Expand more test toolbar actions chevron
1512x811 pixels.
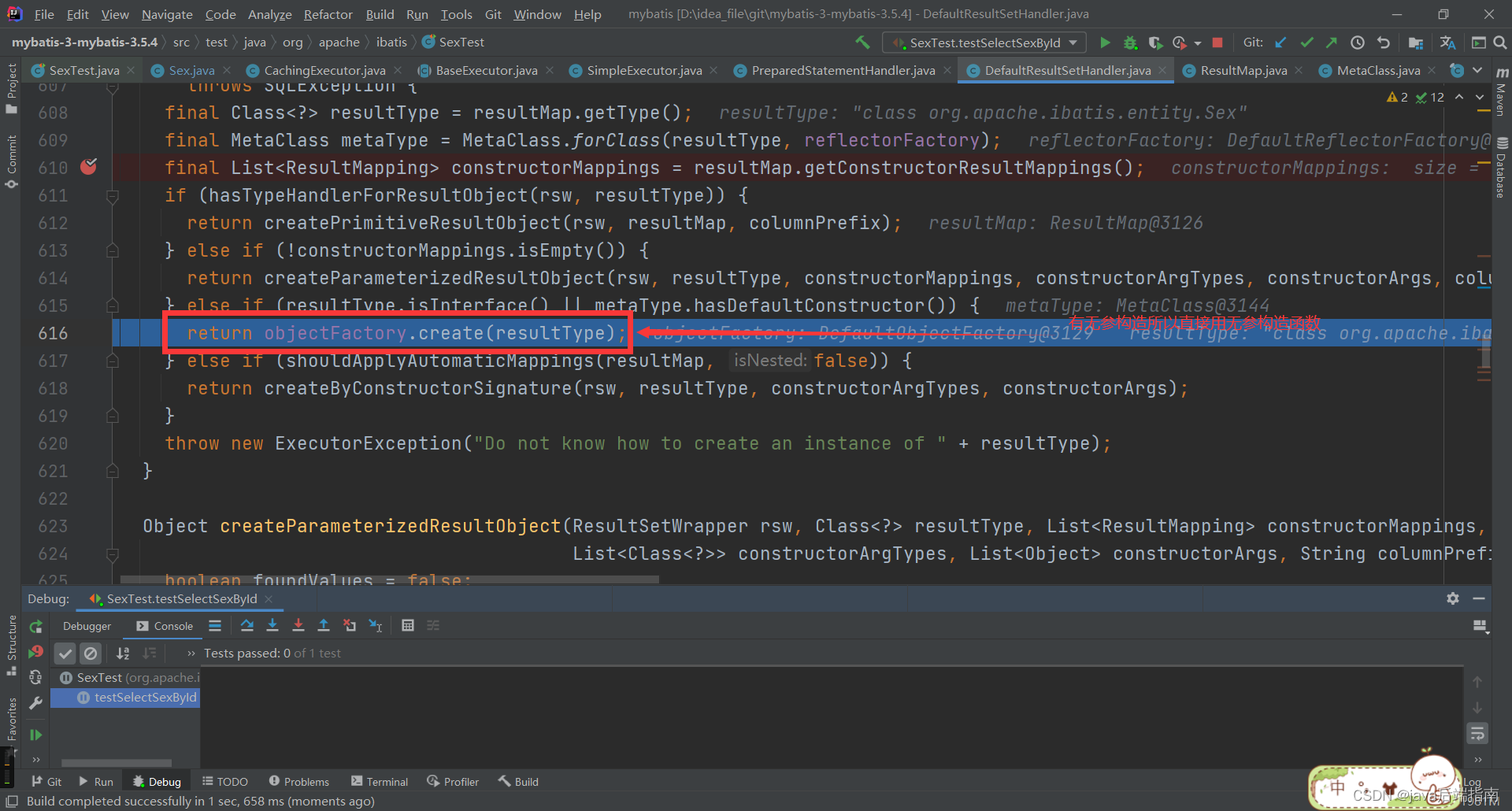191,653
